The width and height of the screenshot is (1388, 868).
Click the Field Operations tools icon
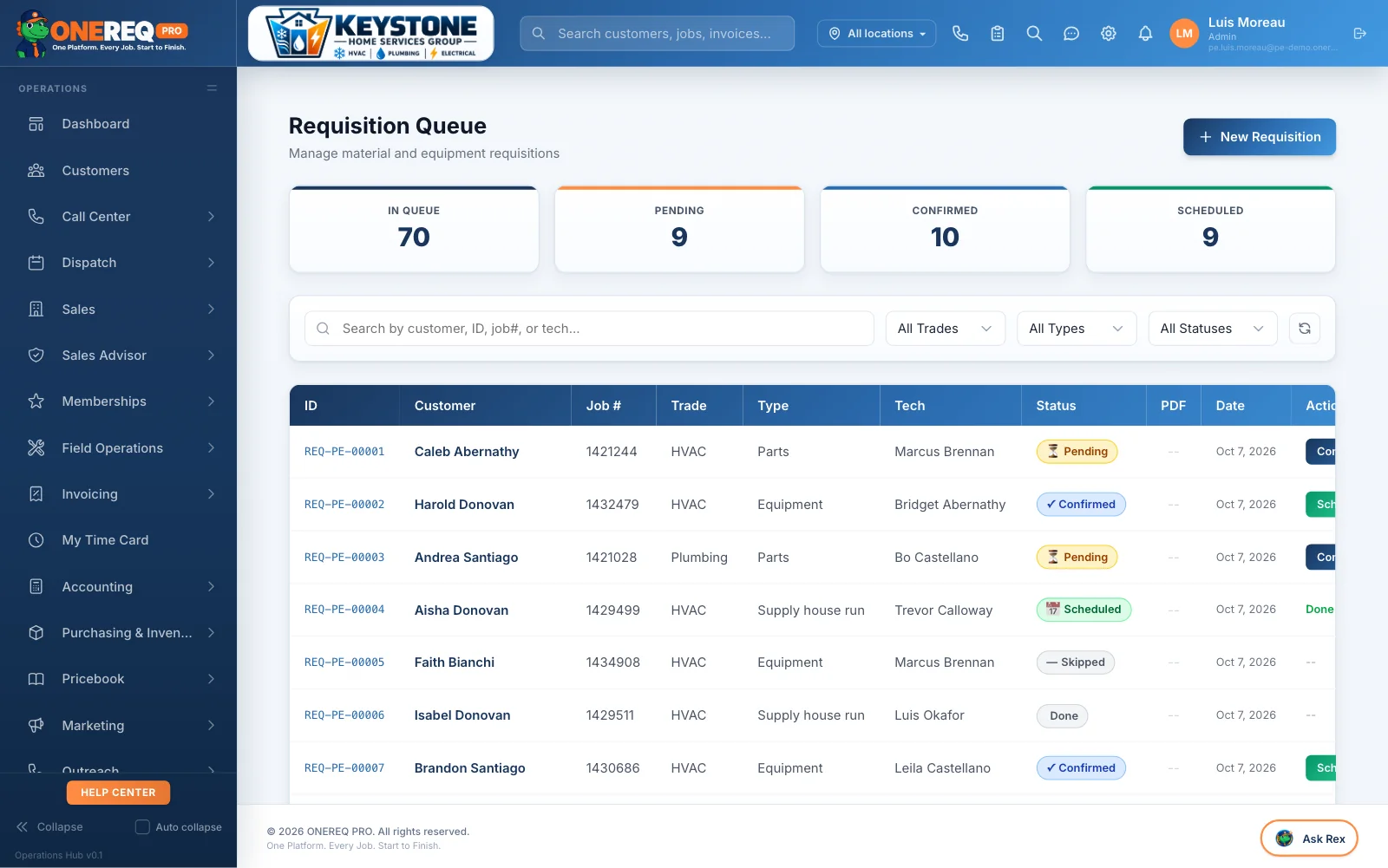36,448
